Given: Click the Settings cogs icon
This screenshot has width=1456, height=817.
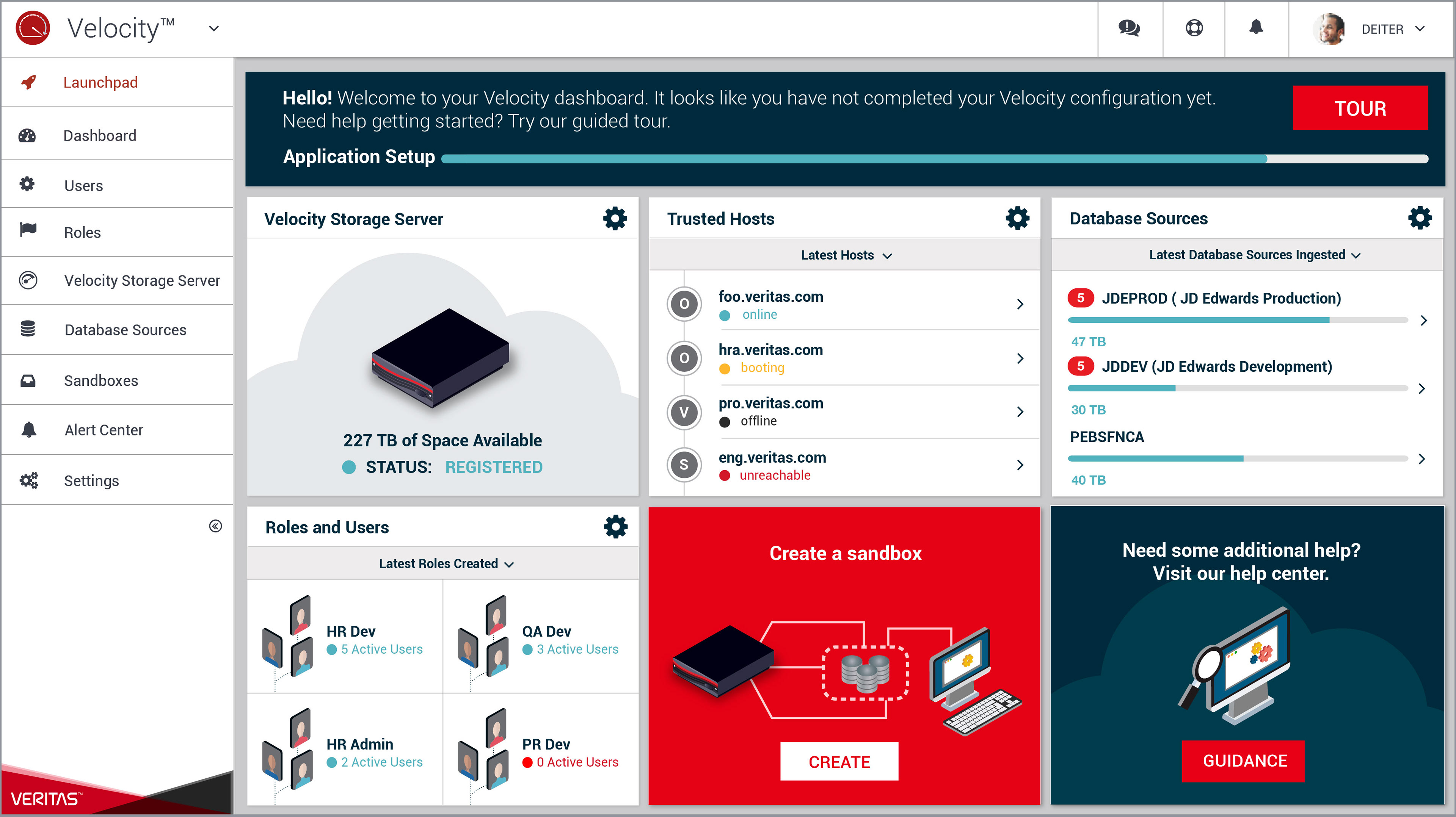Looking at the screenshot, I should point(29,480).
